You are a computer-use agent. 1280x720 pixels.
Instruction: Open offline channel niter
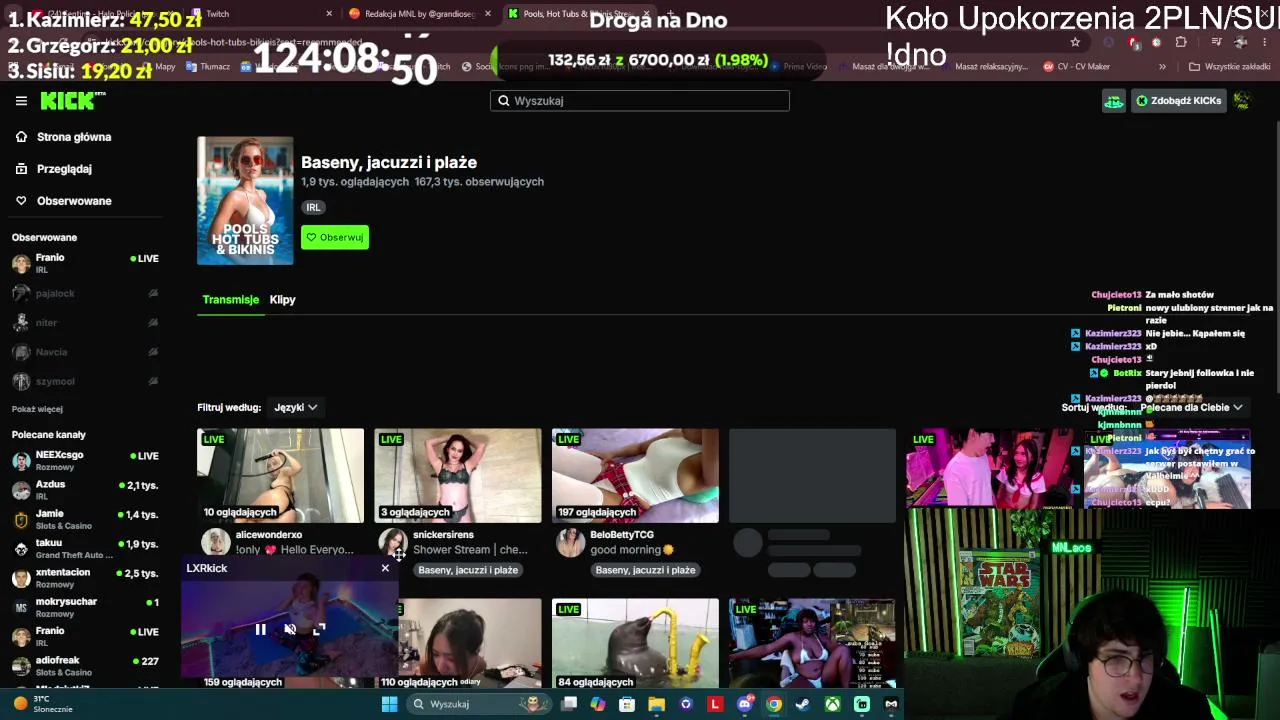[85, 322]
